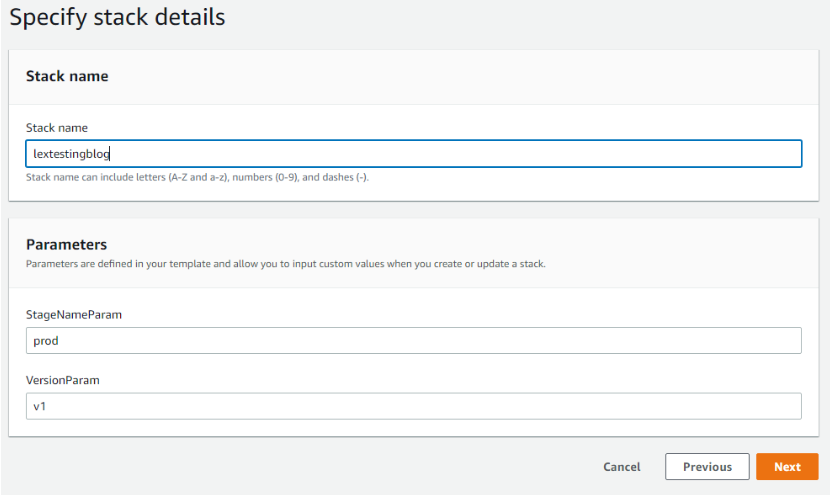Viewport: 830px width, 495px height.
Task: Click the StageNameParam label
Action: coord(74,314)
